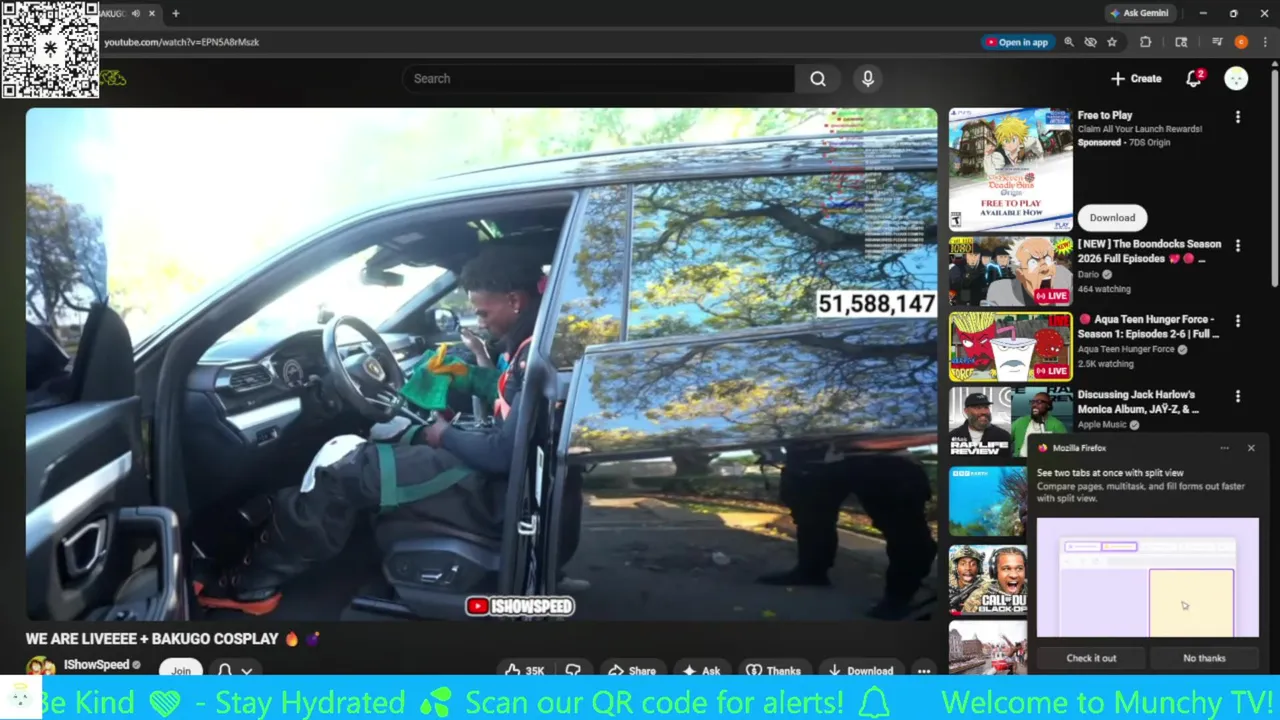Open the Boondocks live stream thumbnail
Image resolution: width=1280 pixels, height=720 pixels.
click(x=1010, y=271)
